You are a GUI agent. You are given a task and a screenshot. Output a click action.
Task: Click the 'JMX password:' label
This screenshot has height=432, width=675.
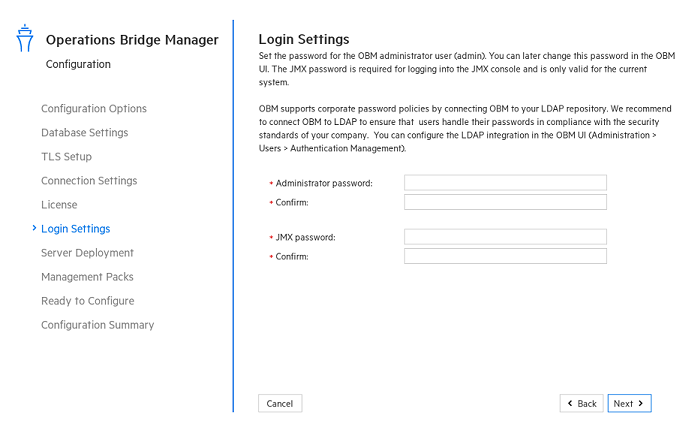pyautogui.click(x=306, y=237)
